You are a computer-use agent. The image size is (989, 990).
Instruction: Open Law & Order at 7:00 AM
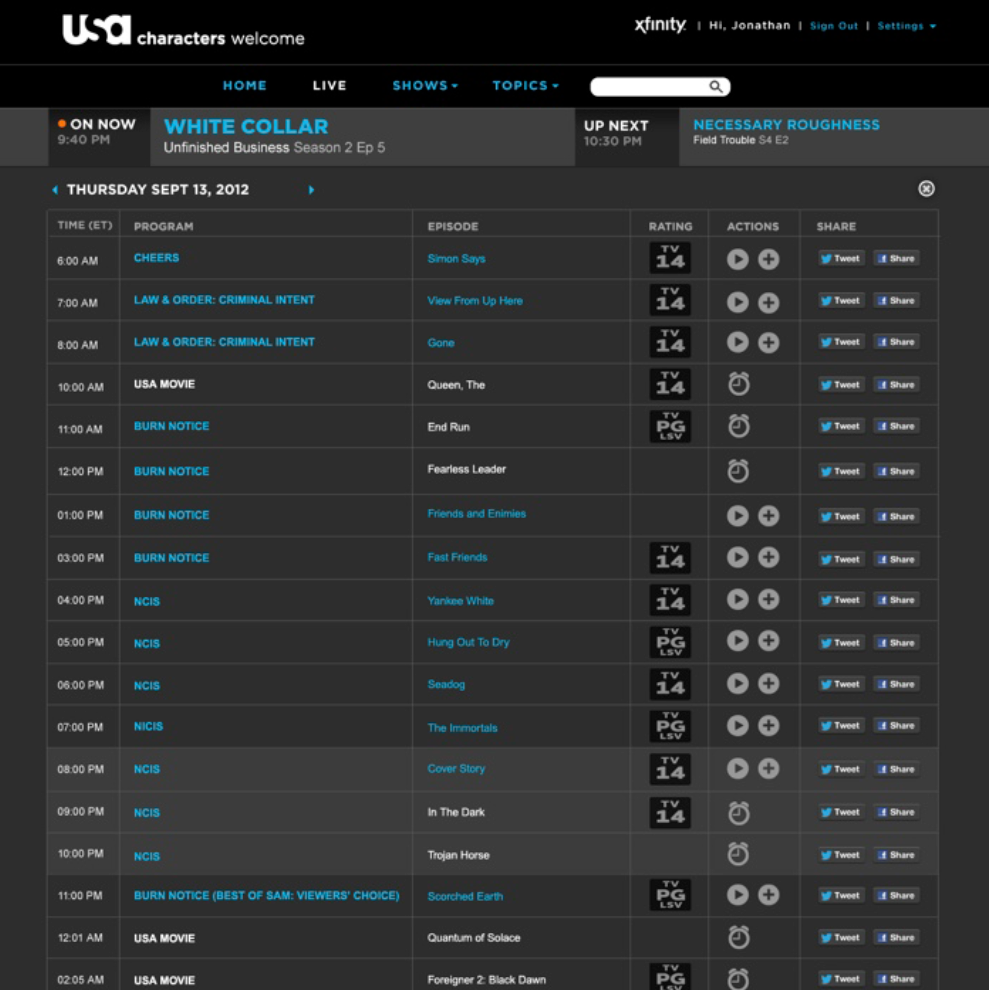[224, 300]
